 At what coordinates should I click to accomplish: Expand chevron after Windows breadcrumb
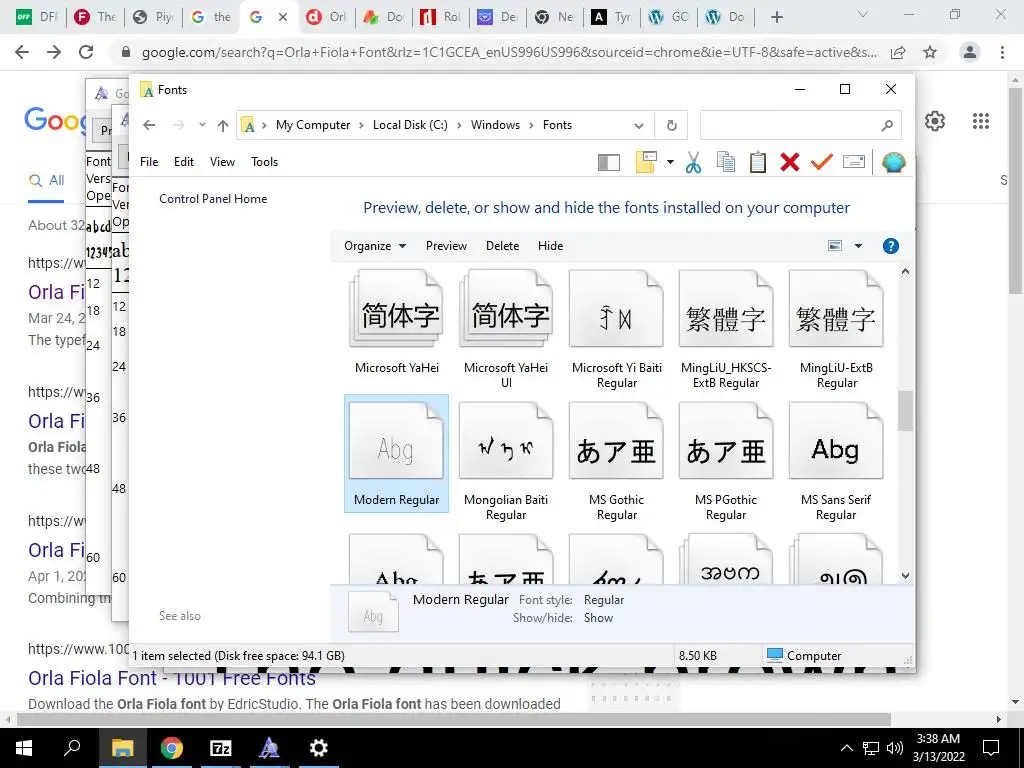click(x=531, y=125)
